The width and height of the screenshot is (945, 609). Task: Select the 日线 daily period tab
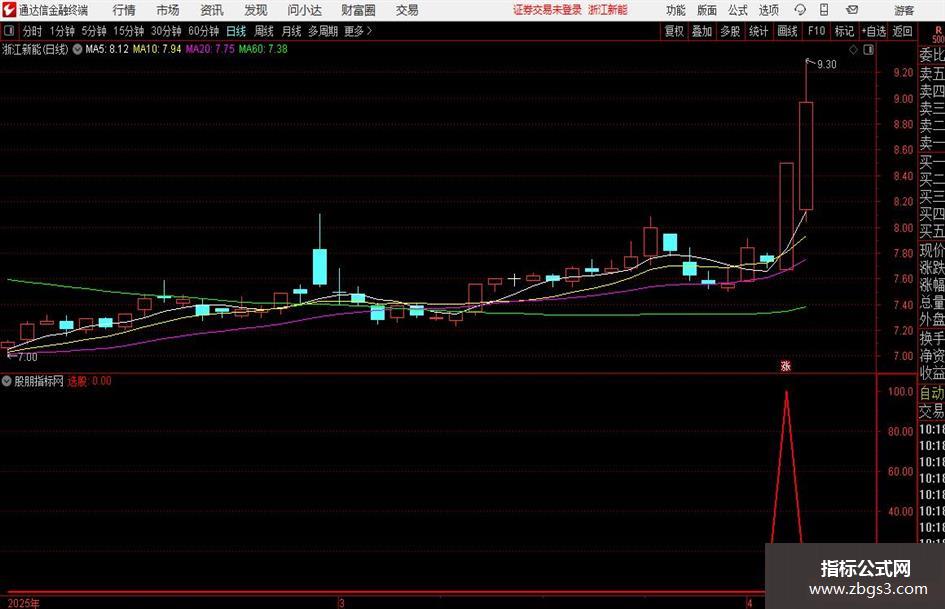point(236,31)
